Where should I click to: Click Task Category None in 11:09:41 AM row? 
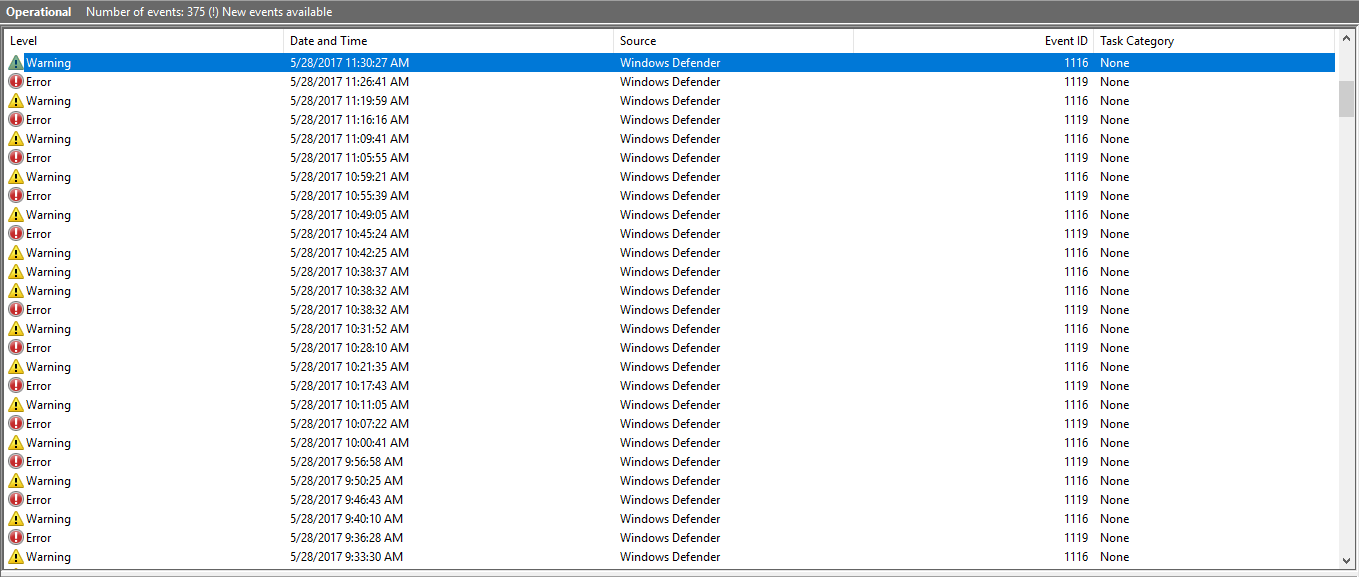click(x=1115, y=139)
